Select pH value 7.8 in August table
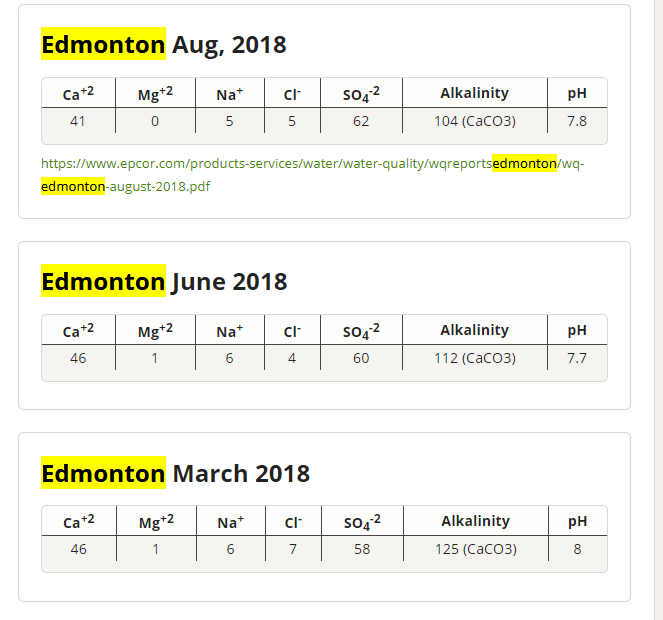Image resolution: width=663 pixels, height=620 pixels. pyautogui.click(x=577, y=121)
